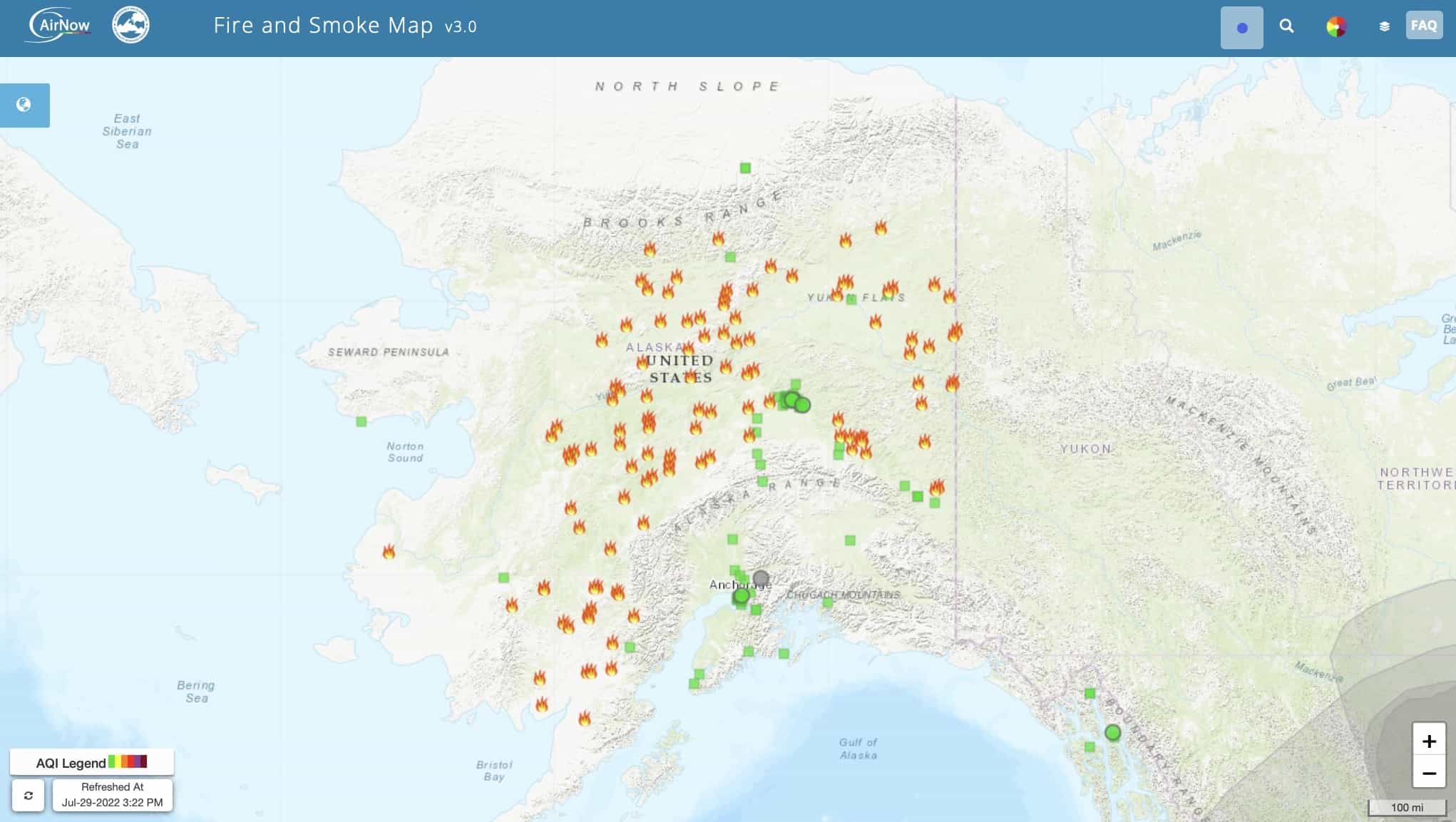
Task: Click the fire icon on the western coast
Action: click(389, 551)
